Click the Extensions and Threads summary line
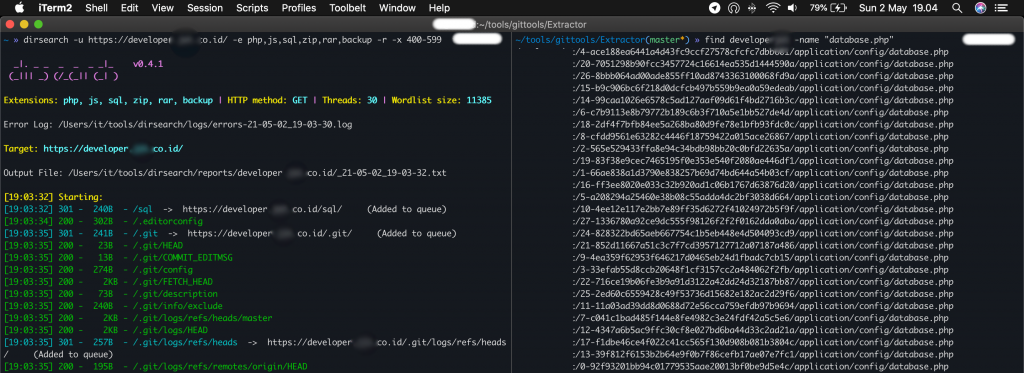This screenshot has height=373, width=1024. click(248, 101)
